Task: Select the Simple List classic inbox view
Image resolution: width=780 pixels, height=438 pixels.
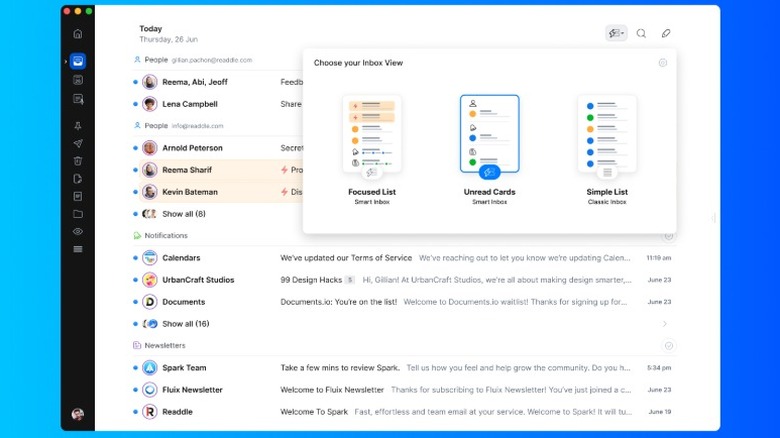Action: click(x=607, y=149)
